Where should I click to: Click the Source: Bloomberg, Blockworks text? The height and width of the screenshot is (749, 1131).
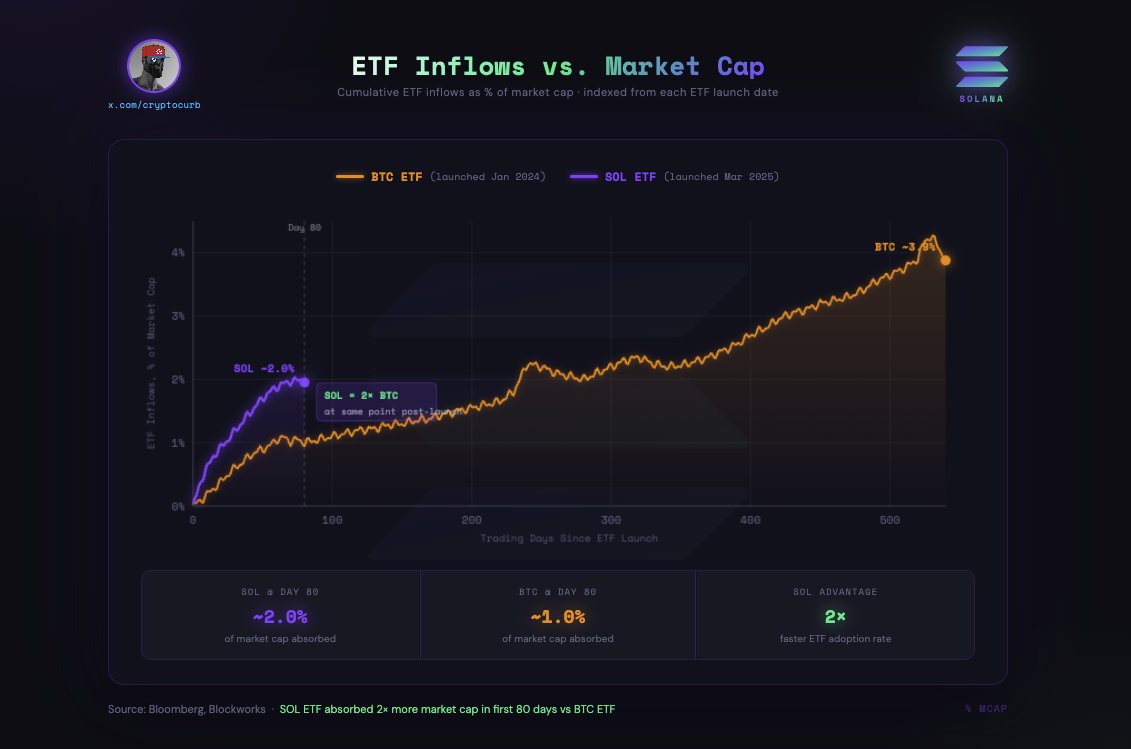point(187,709)
